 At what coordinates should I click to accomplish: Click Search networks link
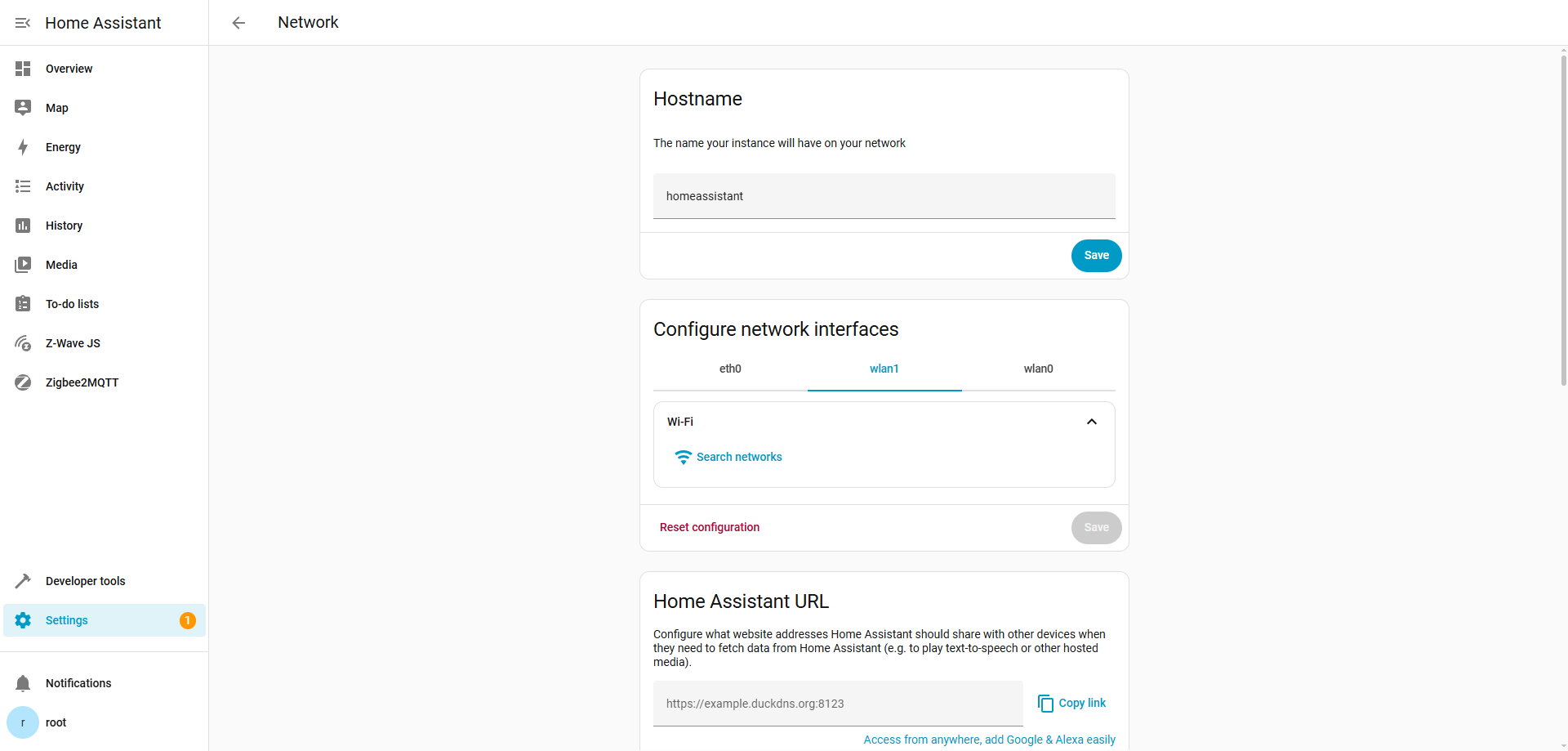point(738,457)
